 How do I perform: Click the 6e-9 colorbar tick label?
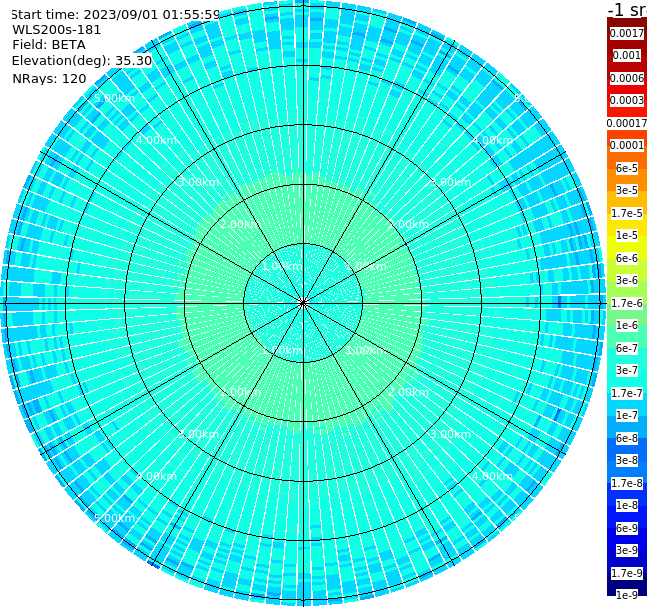click(x=627, y=528)
